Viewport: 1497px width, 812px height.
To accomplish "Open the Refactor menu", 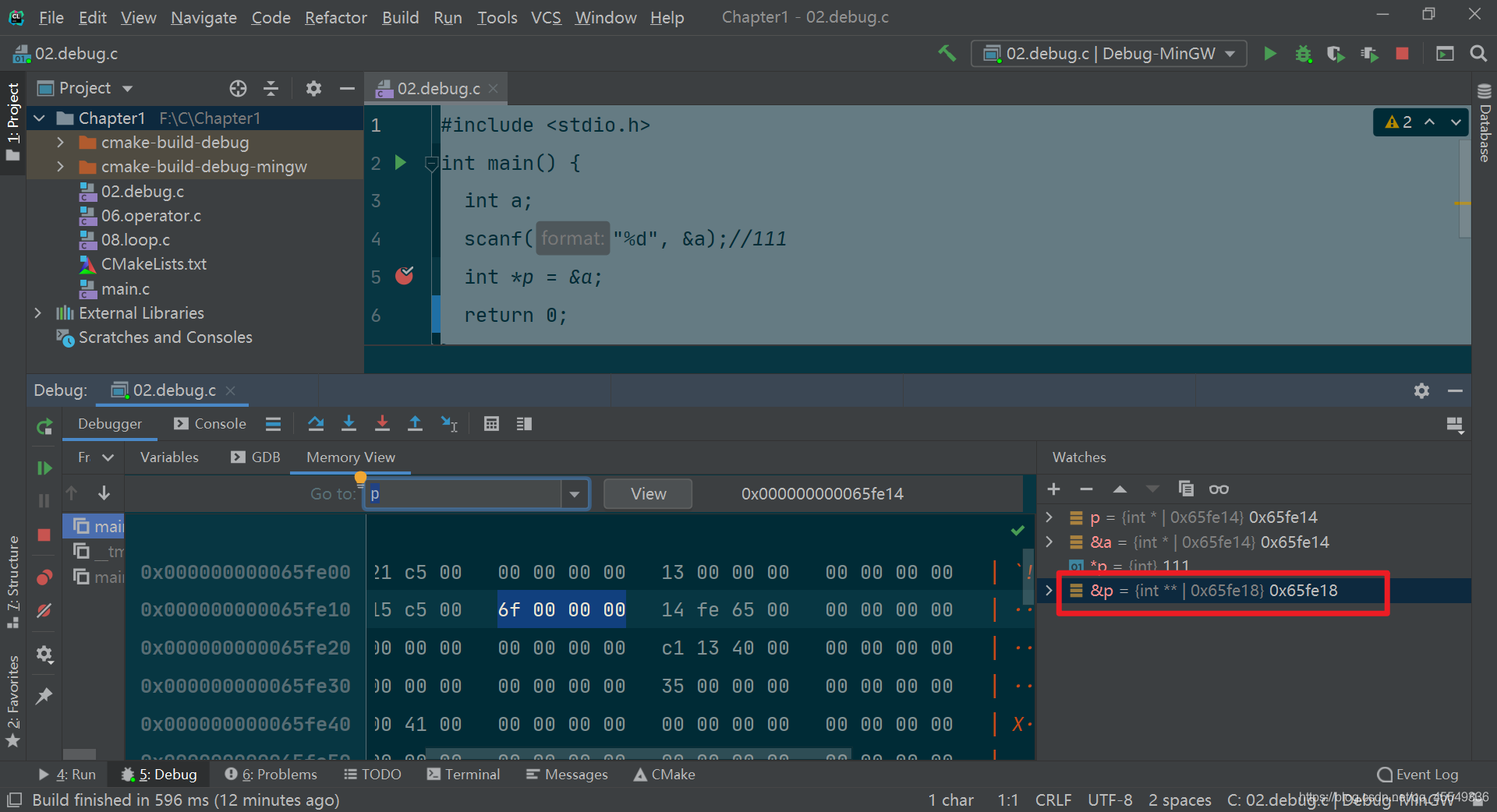I will point(335,17).
